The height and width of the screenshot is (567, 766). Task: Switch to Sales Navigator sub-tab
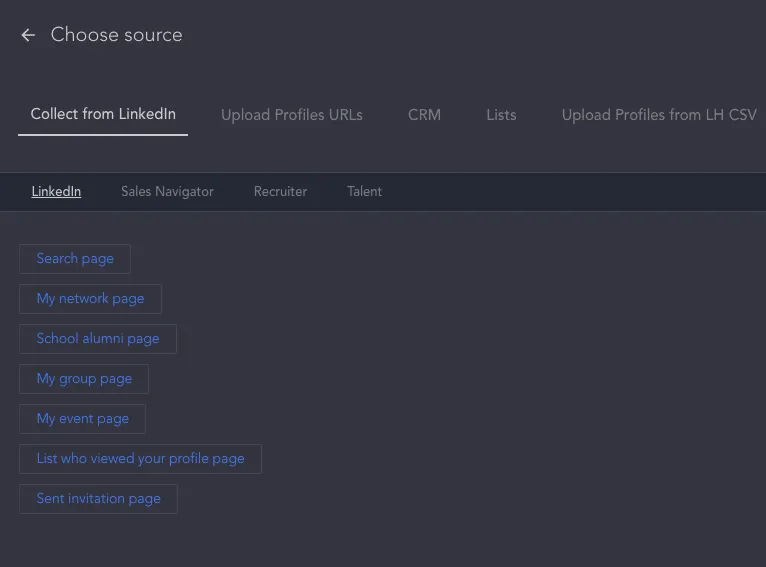[167, 191]
